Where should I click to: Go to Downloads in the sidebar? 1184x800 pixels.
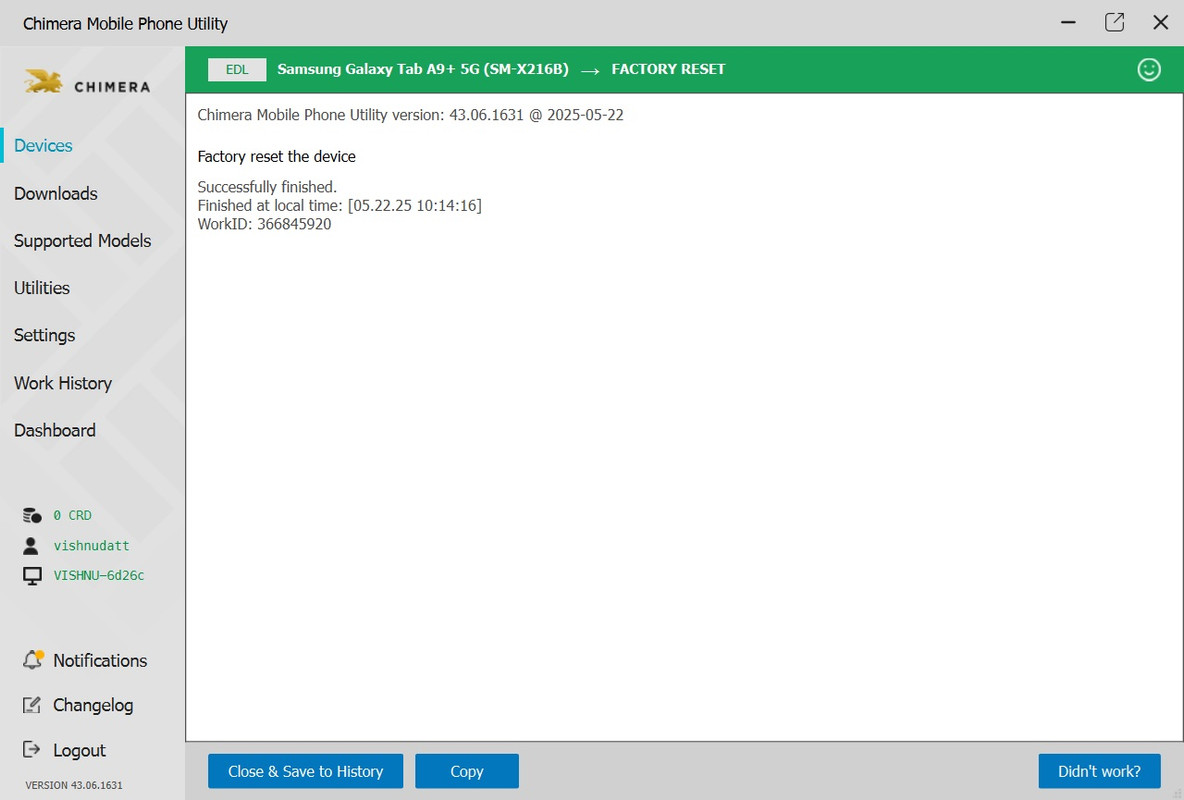pyautogui.click(x=56, y=193)
